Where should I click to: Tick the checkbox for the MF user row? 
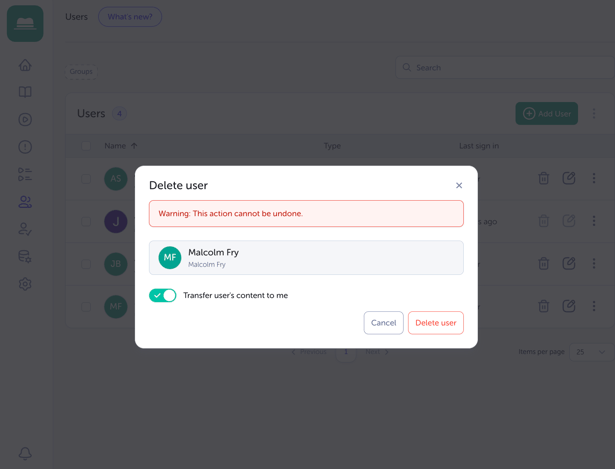click(86, 307)
